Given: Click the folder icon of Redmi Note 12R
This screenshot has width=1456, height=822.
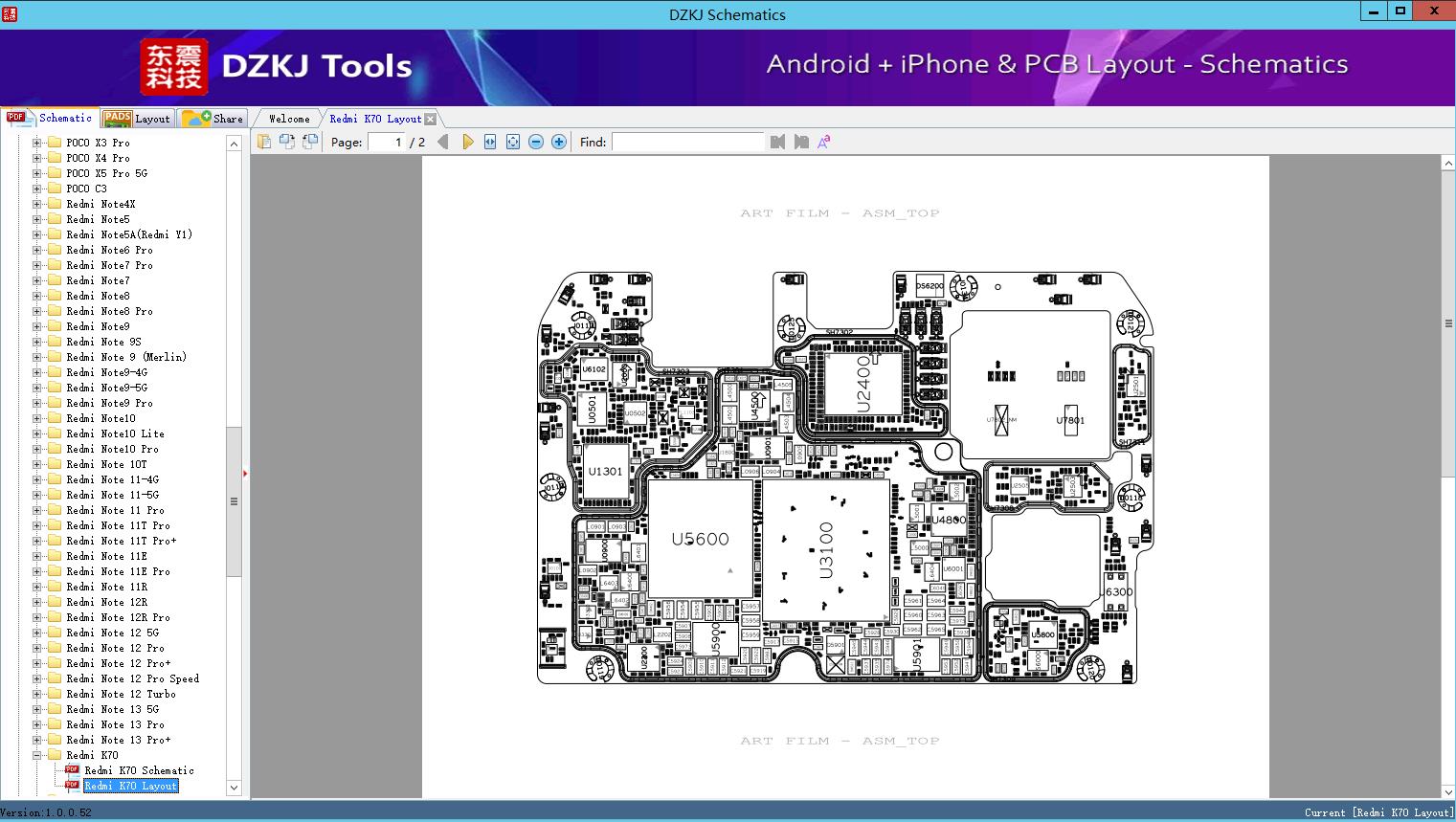Looking at the screenshot, I should (x=55, y=601).
